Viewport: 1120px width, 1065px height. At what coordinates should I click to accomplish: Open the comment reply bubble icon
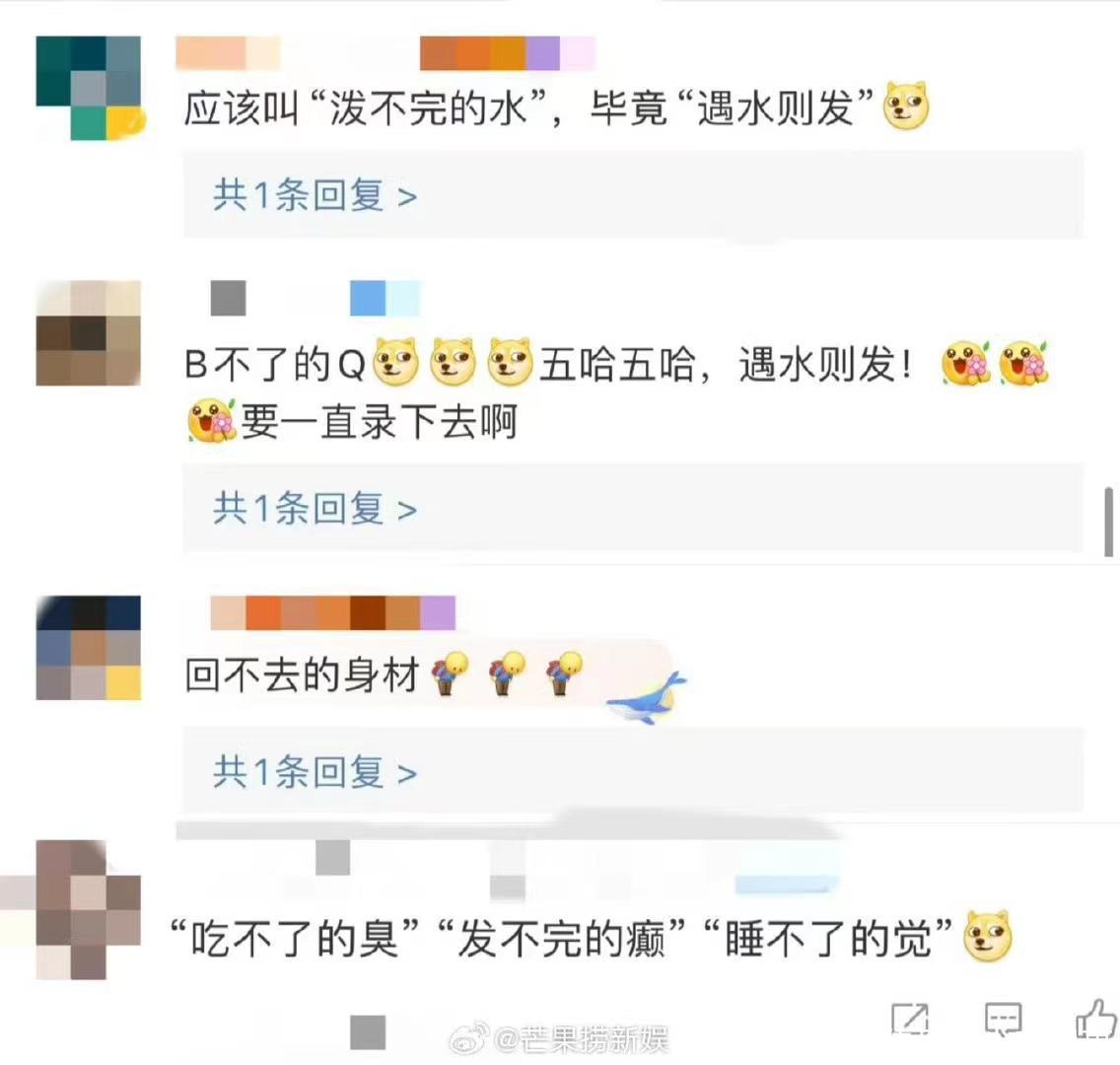point(1003,1020)
